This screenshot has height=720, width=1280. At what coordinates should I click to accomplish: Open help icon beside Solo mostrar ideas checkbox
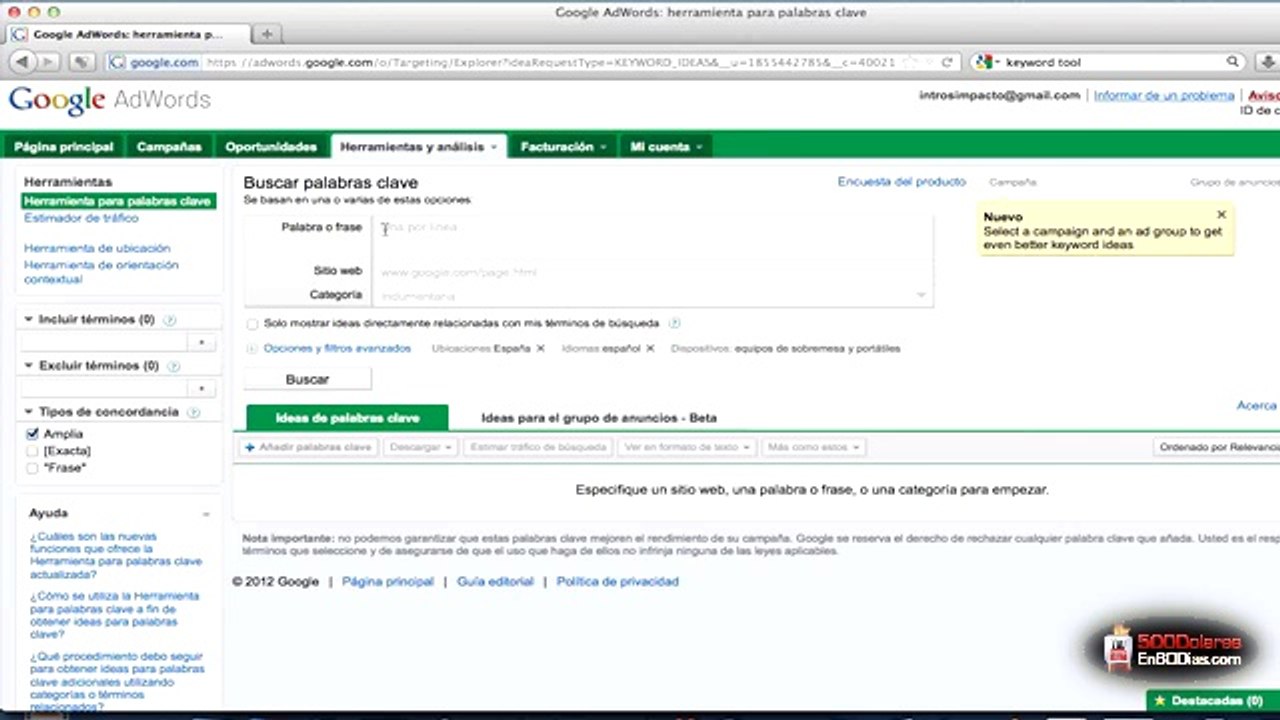click(674, 323)
